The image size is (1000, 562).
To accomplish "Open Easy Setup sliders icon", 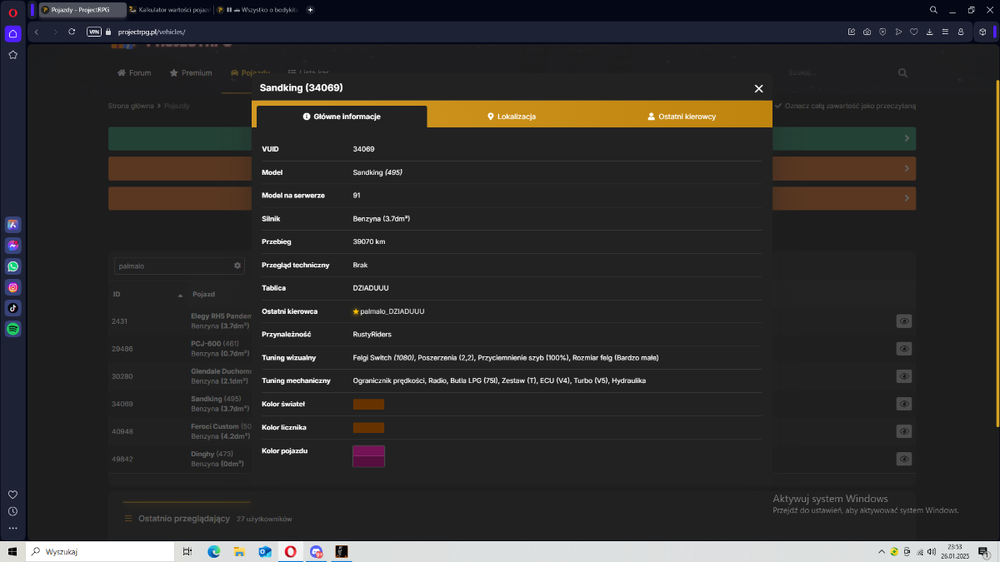I will click(x=945, y=32).
